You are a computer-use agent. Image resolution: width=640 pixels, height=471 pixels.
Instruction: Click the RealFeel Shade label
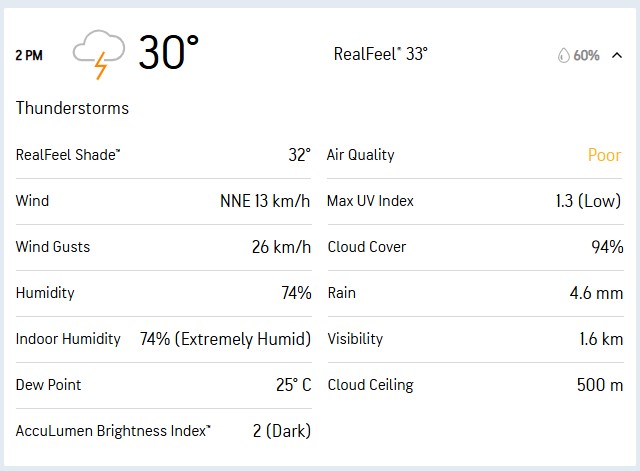(x=68, y=155)
